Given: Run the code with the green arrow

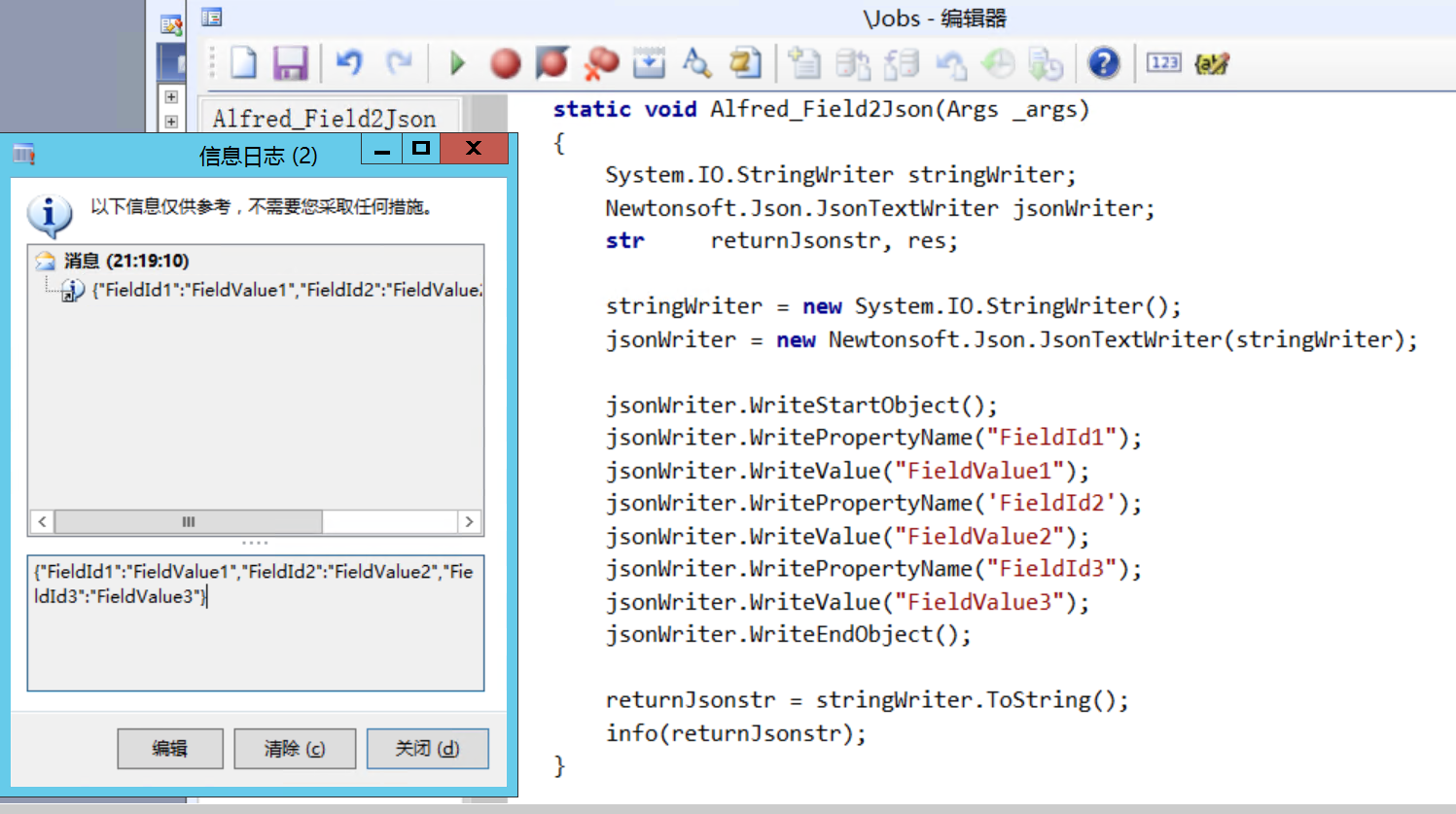Looking at the screenshot, I should pyautogui.click(x=456, y=62).
